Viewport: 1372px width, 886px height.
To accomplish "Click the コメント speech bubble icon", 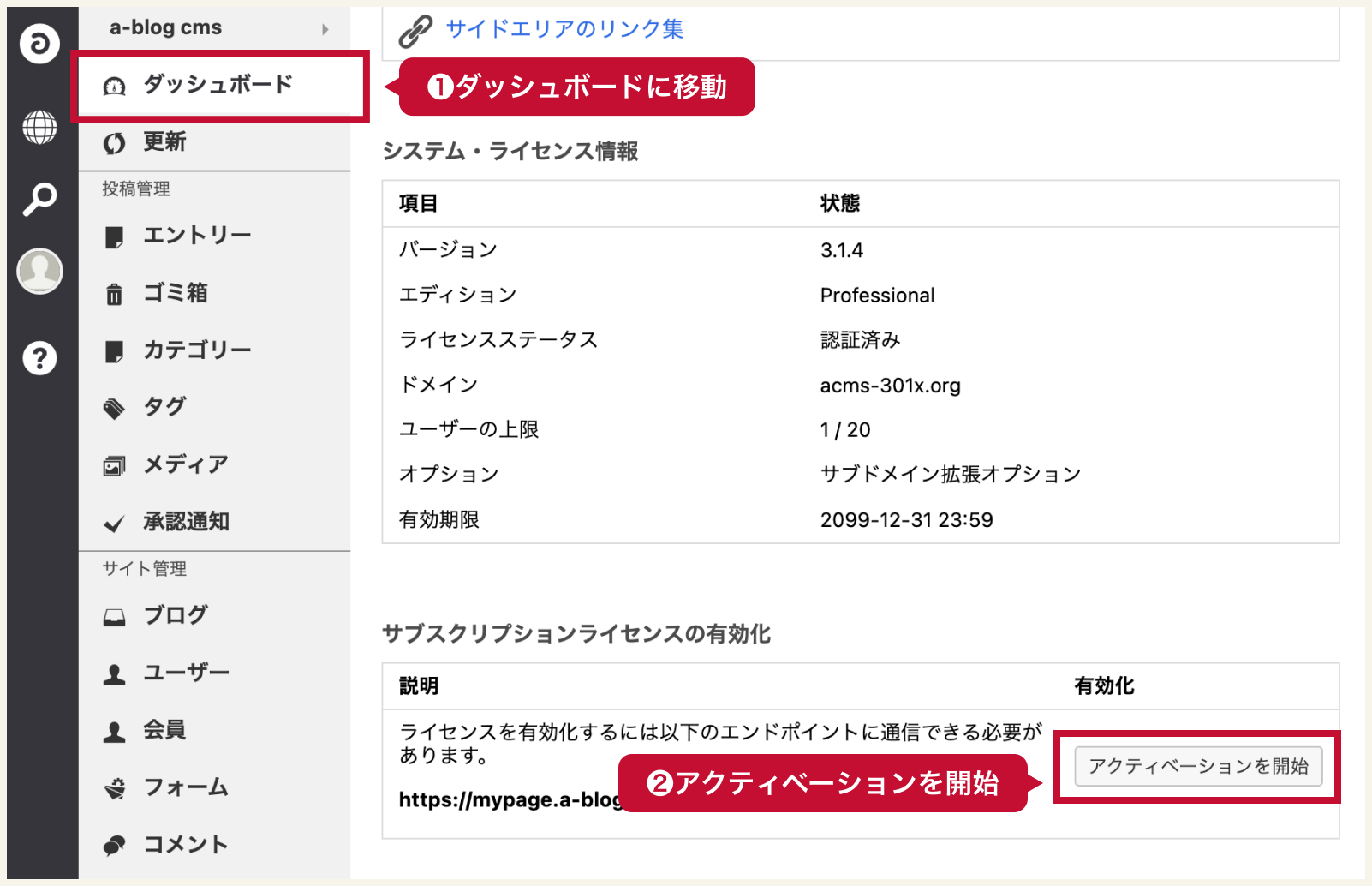I will click(x=114, y=846).
